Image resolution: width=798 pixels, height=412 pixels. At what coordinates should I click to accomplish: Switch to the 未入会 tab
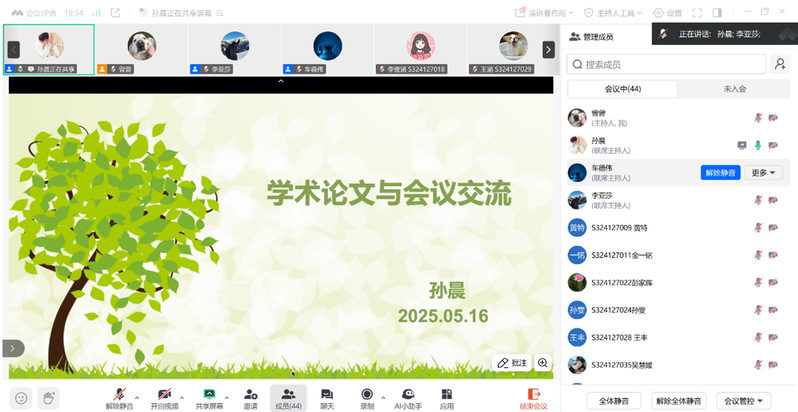(735, 89)
